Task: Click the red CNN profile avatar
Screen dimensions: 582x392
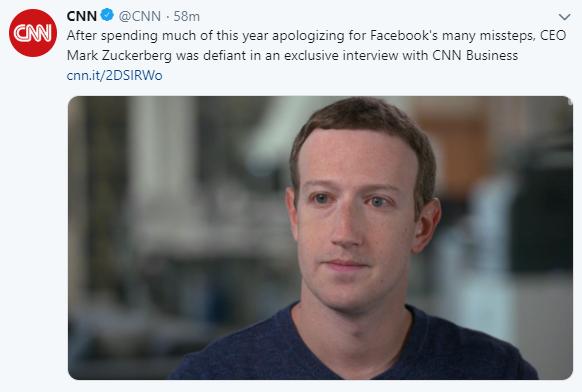Action: (33, 33)
